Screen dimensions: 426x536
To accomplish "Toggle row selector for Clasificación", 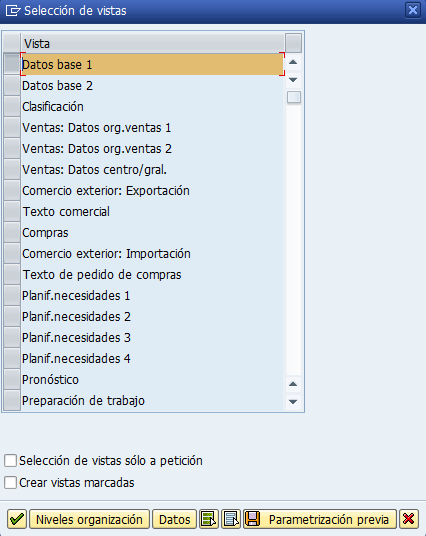I will coord(12,107).
